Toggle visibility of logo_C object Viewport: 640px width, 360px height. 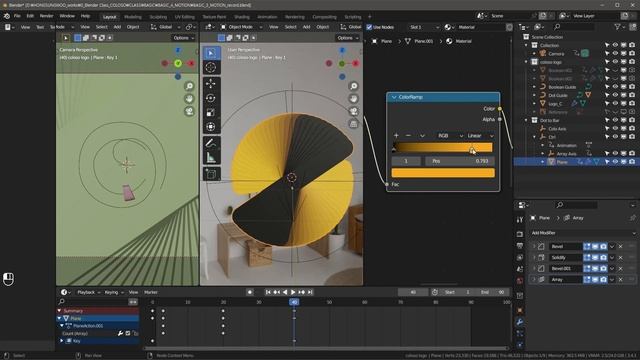[615, 104]
